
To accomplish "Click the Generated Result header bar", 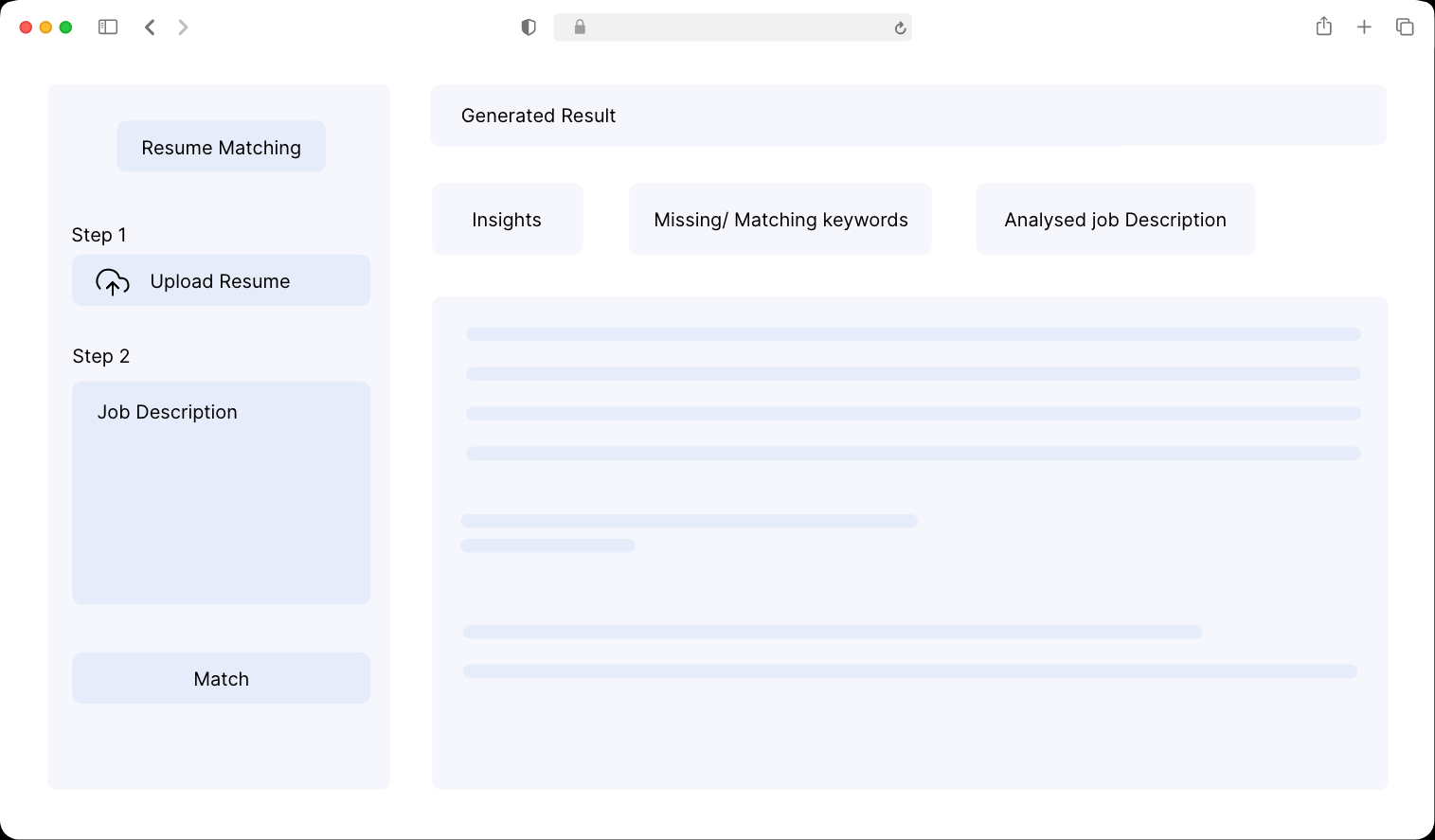I will point(907,115).
